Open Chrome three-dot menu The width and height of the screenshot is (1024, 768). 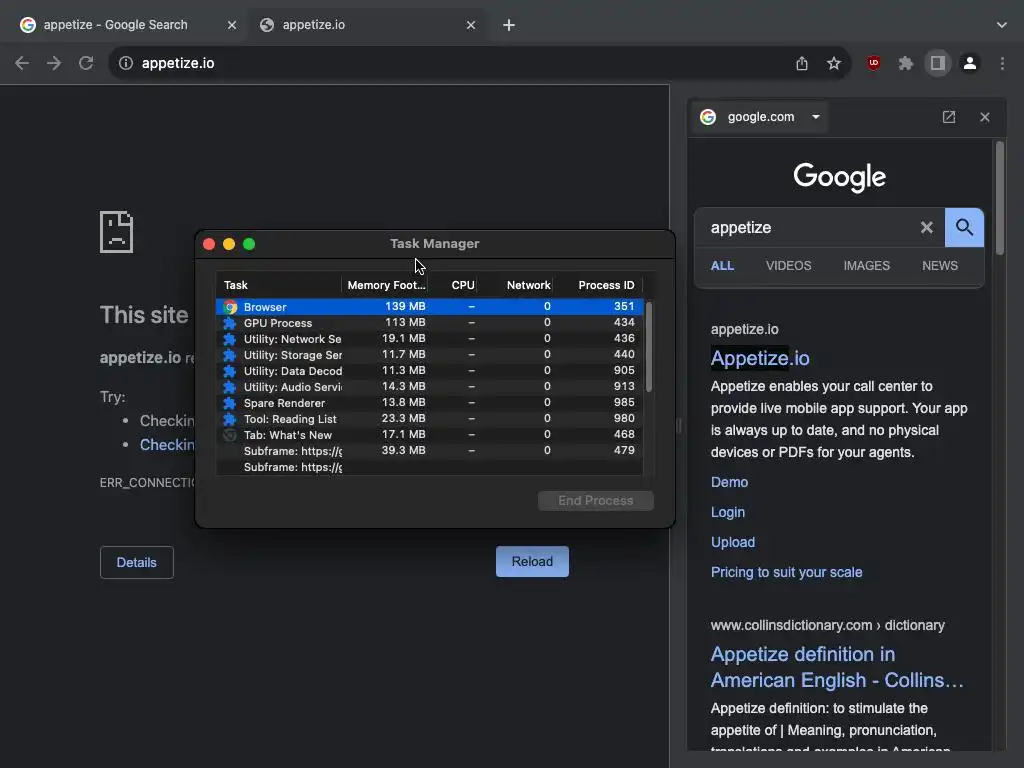point(1002,63)
